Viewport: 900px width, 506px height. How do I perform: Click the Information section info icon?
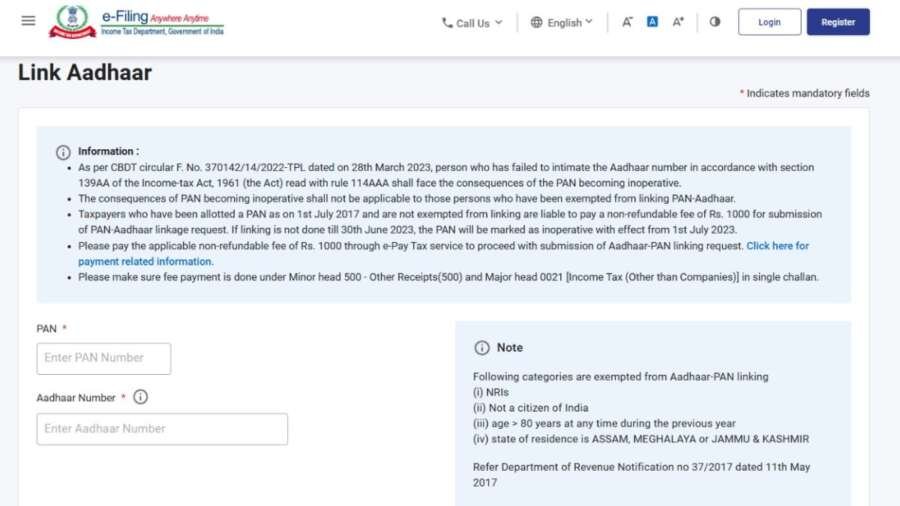(63, 152)
